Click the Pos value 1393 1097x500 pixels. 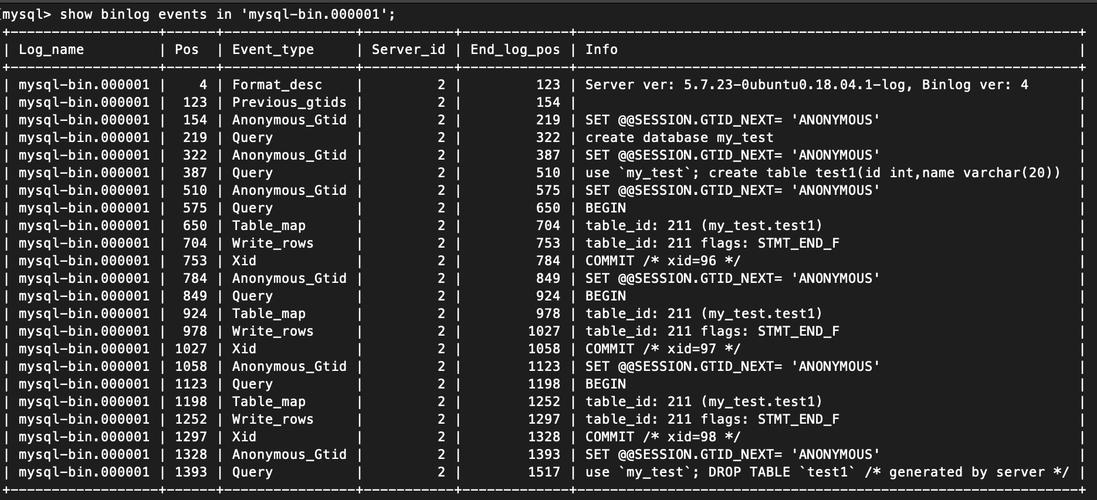tap(191, 472)
